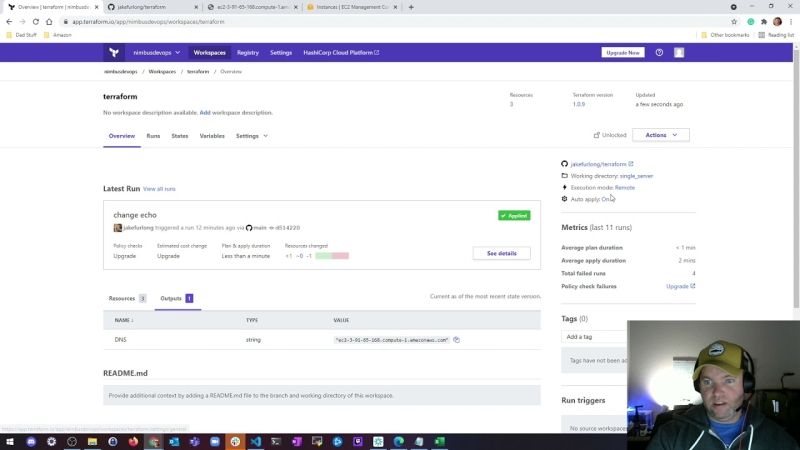This screenshot has height=450, width=800.
Task: Click the Remote execution mode link
Action: pos(624,187)
